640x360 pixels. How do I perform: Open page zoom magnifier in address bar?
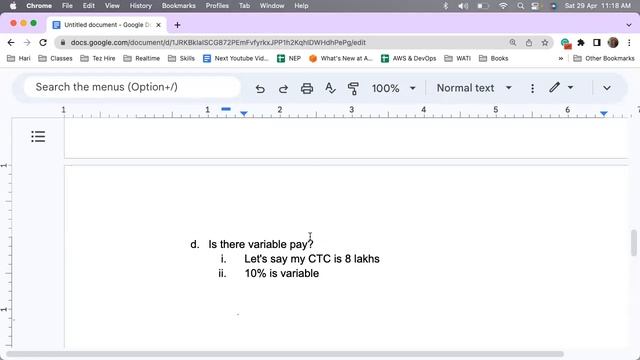[513, 42]
